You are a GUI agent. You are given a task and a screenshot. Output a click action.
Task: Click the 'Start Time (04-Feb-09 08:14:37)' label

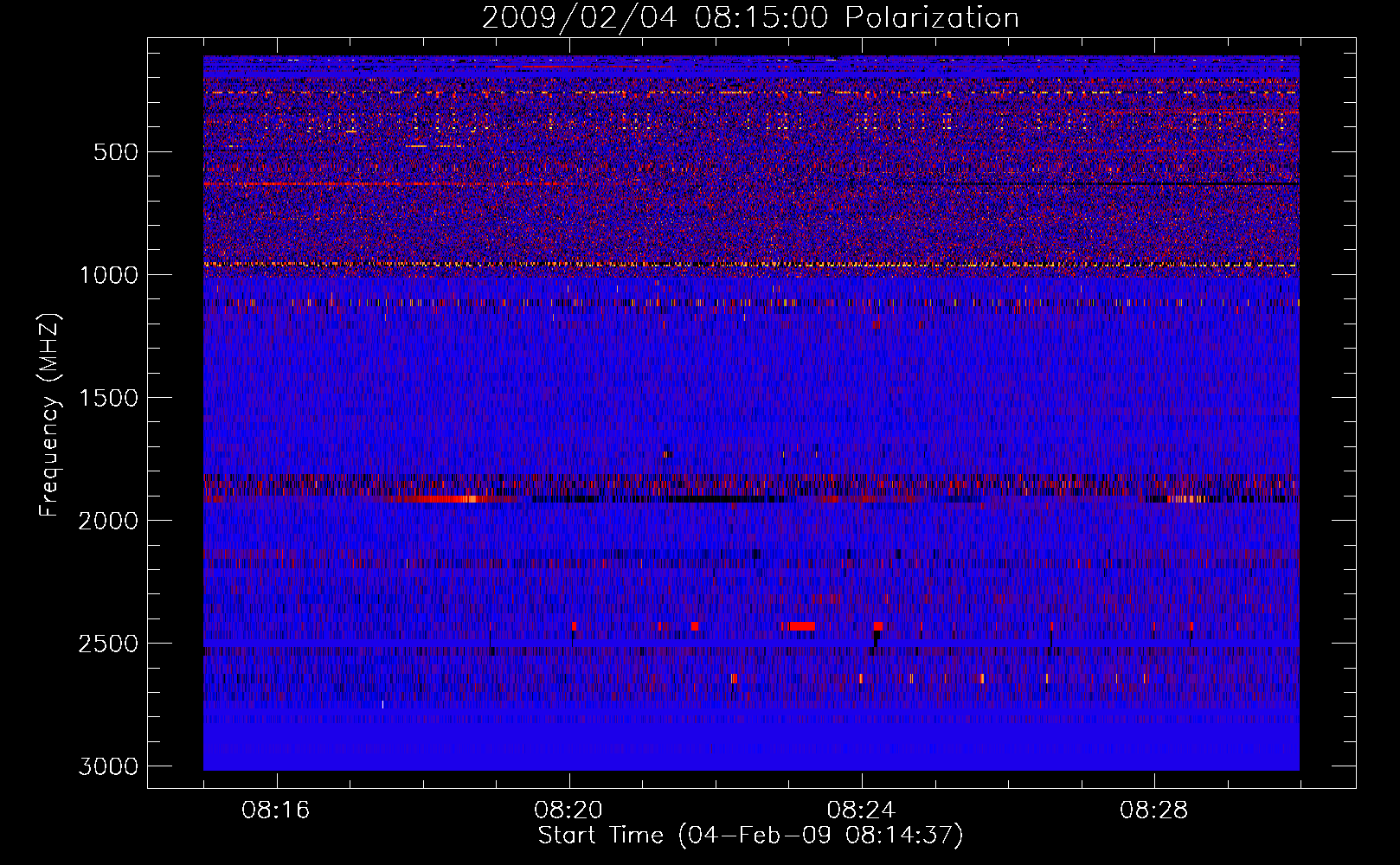click(750, 836)
